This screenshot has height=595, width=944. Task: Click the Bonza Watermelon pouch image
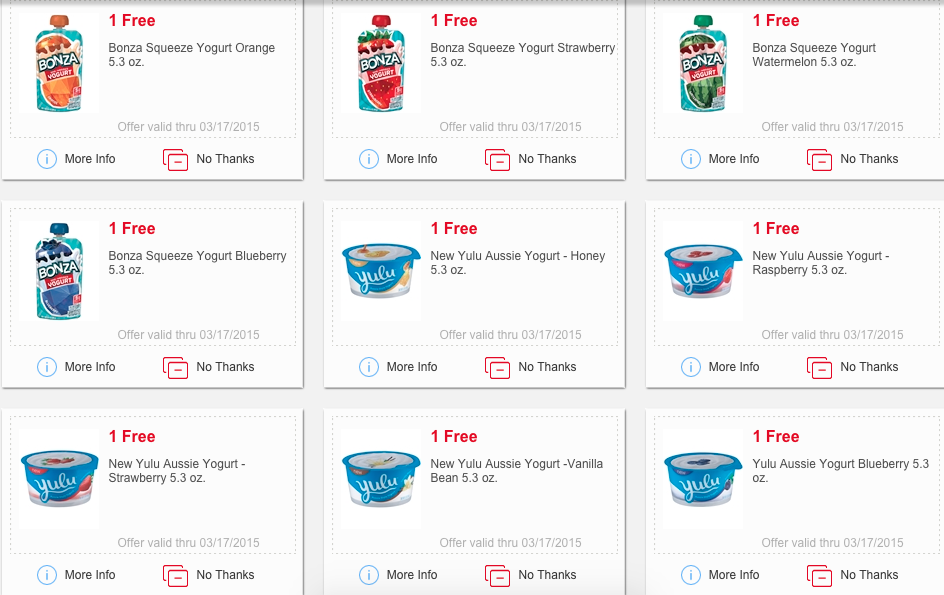pos(703,63)
